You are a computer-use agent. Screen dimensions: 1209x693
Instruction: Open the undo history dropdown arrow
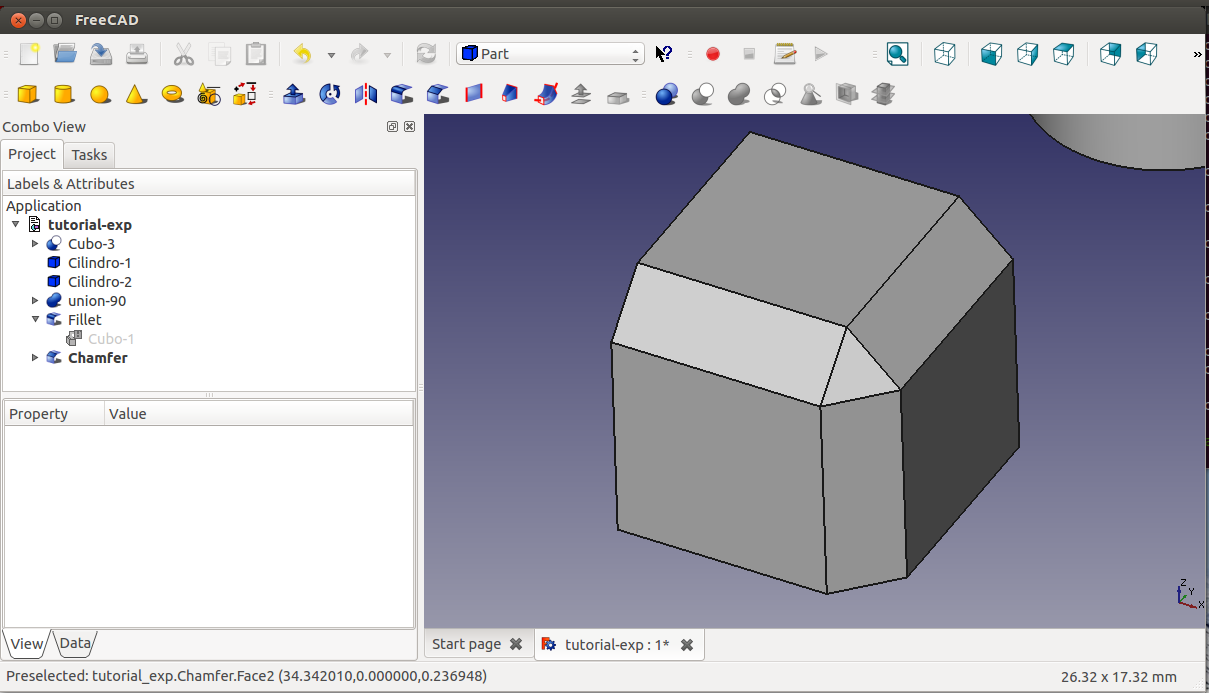point(331,55)
